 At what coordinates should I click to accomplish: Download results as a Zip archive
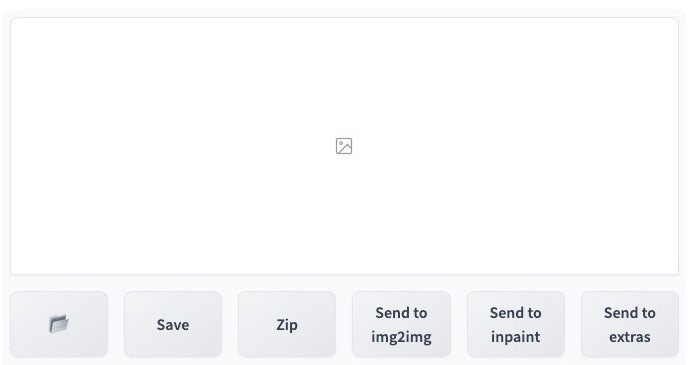point(287,324)
